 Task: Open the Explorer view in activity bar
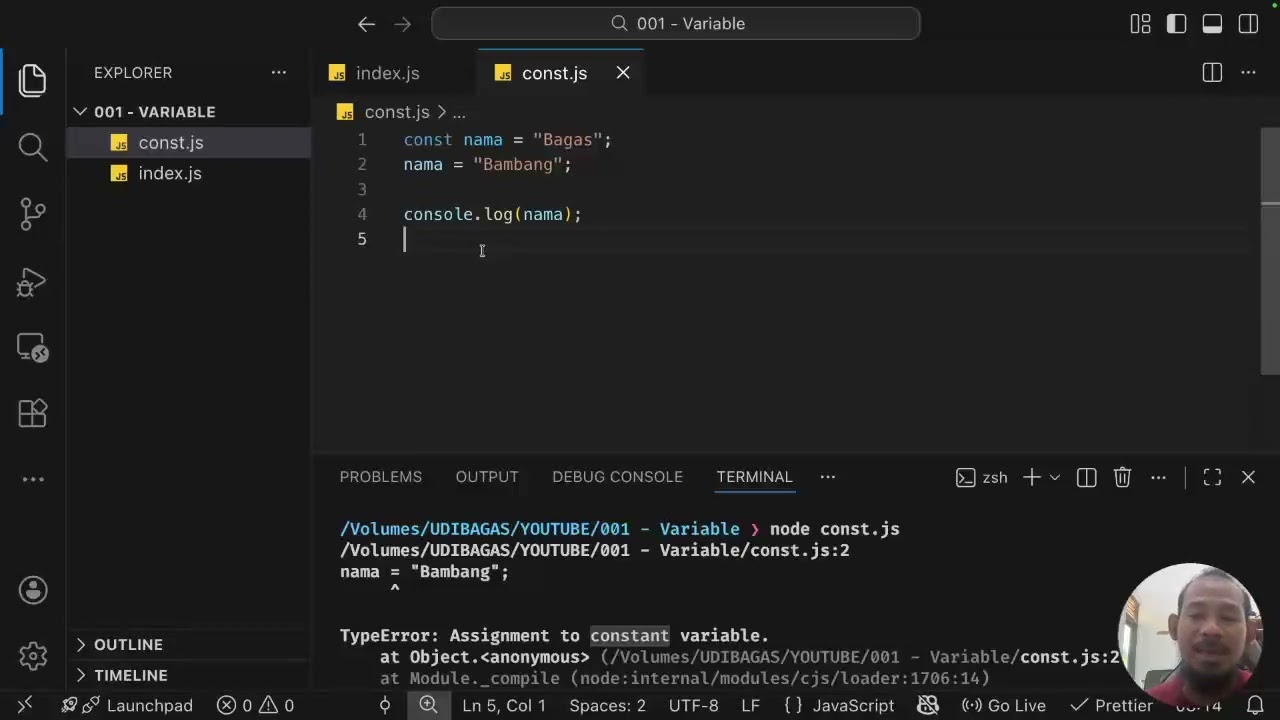click(32, 80)
